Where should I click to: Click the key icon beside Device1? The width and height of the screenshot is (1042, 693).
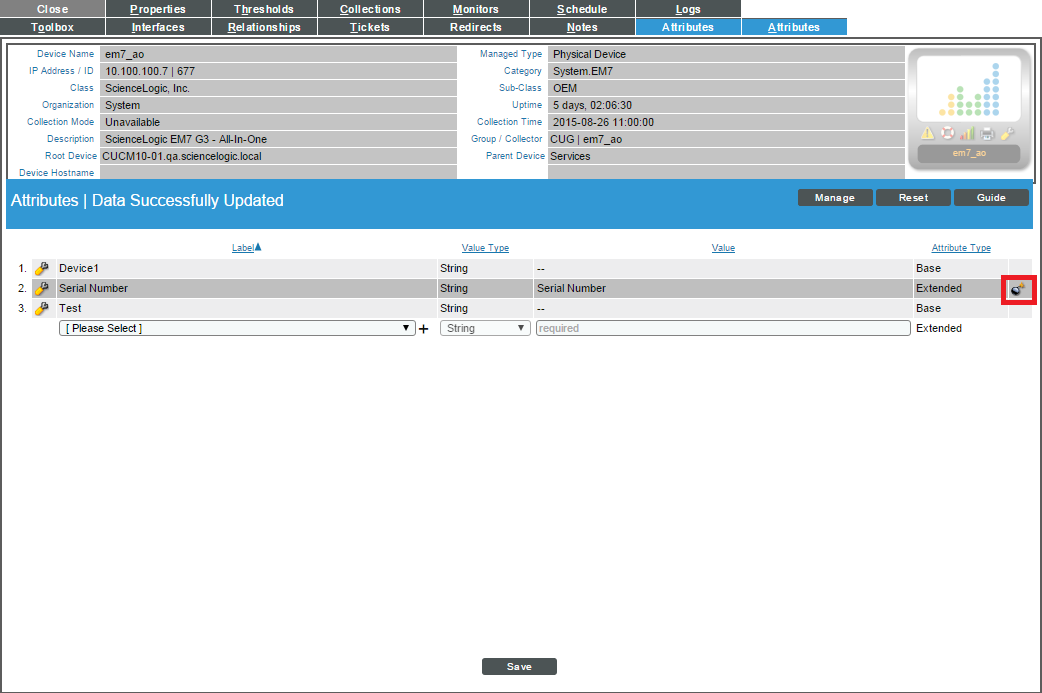coord(40,268)
